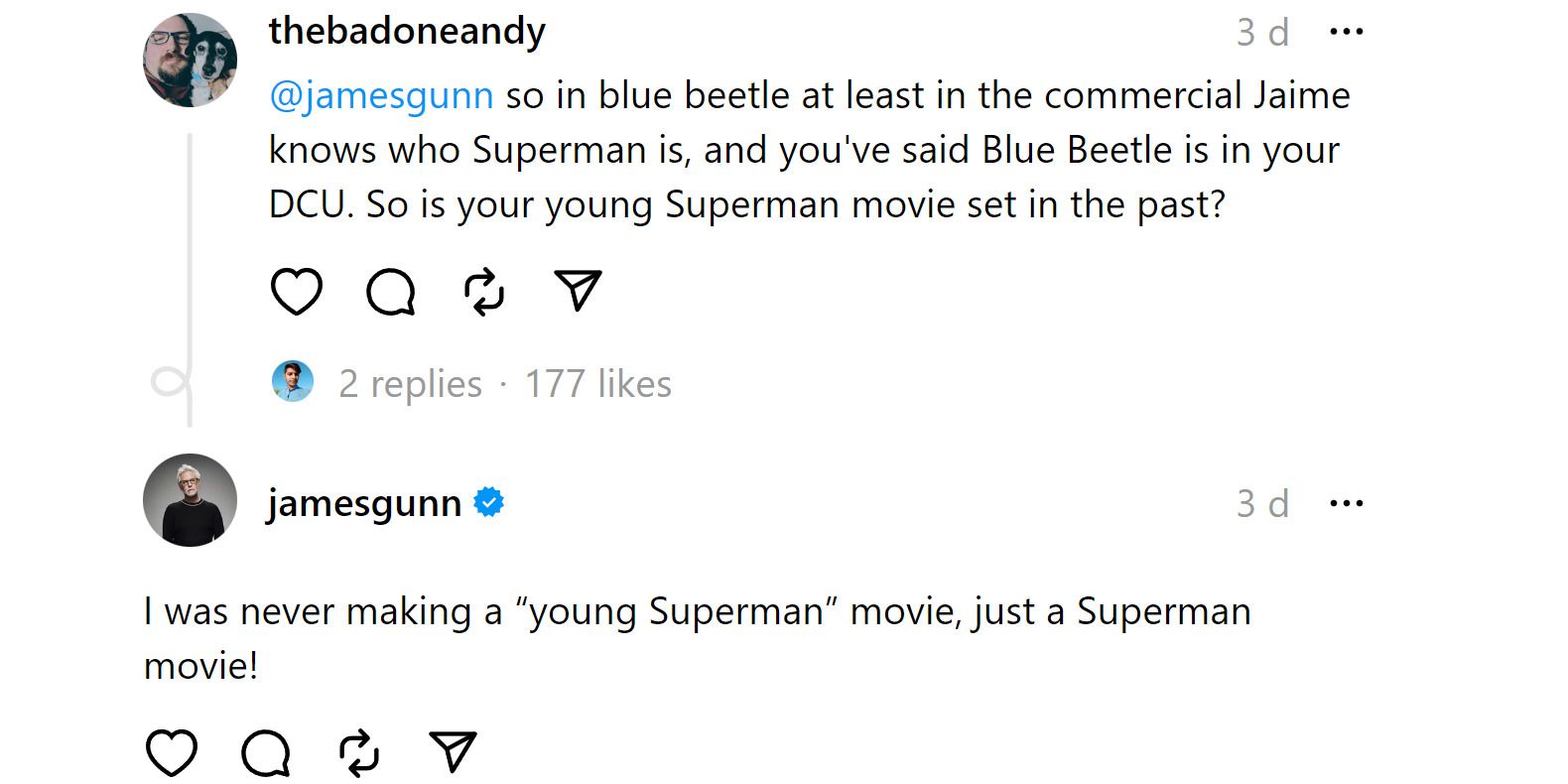This screenshot has width=1568, height=784.
Task: Open reply composer via speech bubble under first post
Action: coord(390,291)
